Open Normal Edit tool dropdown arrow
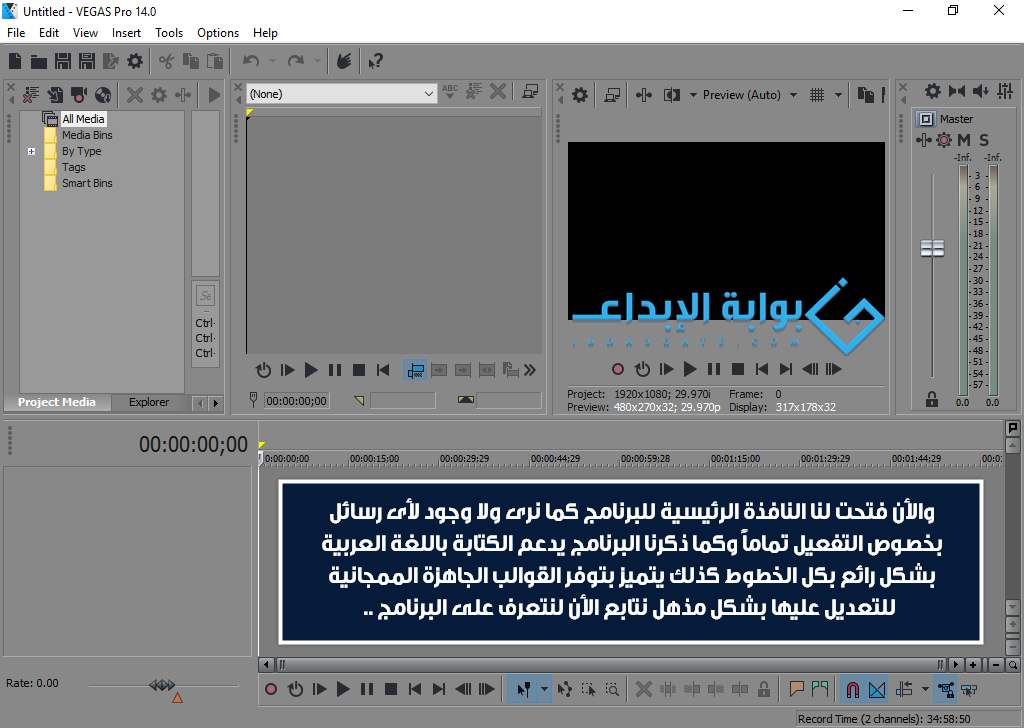This screenshot has height=728, width=1024. tap(544, 689)
